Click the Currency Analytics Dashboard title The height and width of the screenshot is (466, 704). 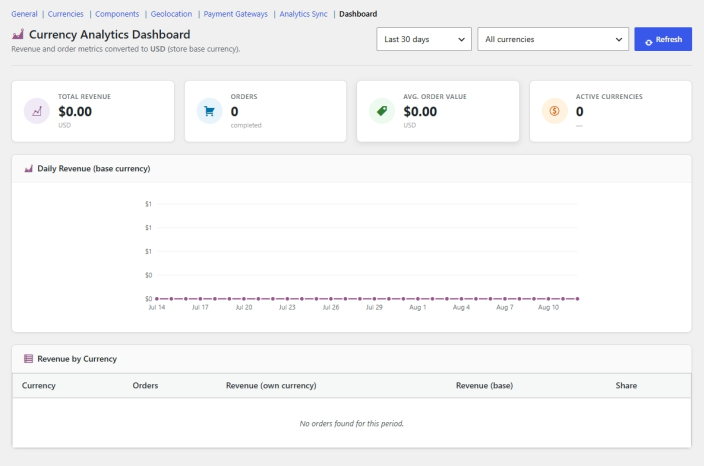[x=110, y=35]
